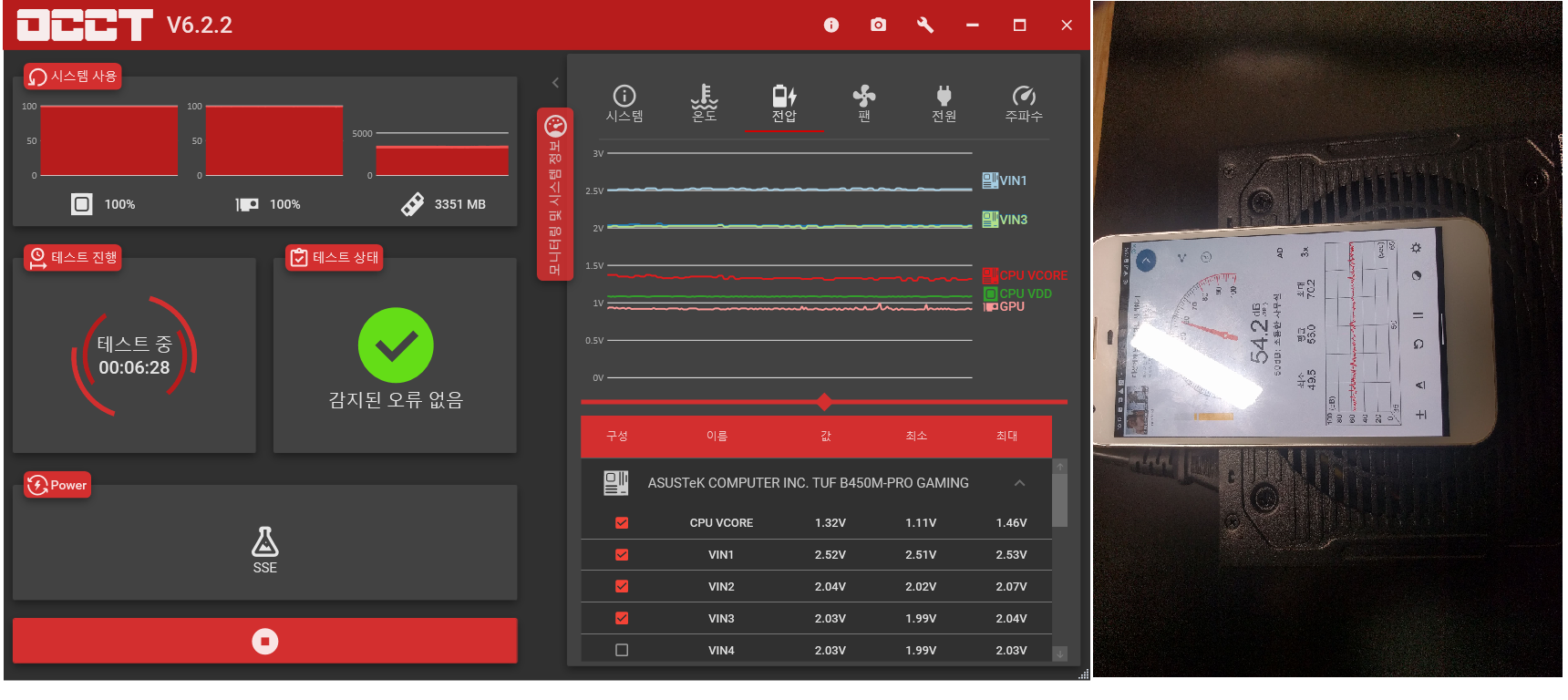This screenshot has height=700, width=1568.
Task: Click the red diamond handle on the graph divider
Action: pos(825,402)
